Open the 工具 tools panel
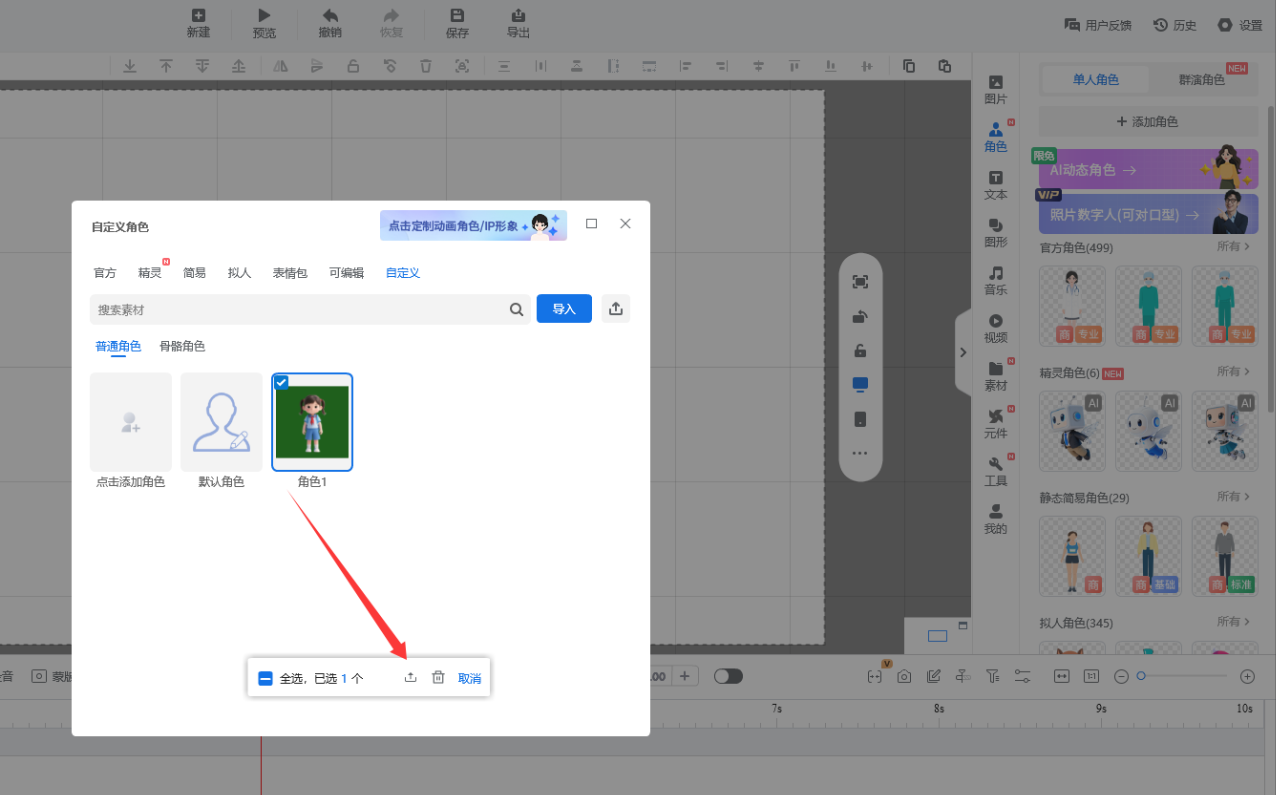This screenshot has height=795, width=1276. point(995,471)
